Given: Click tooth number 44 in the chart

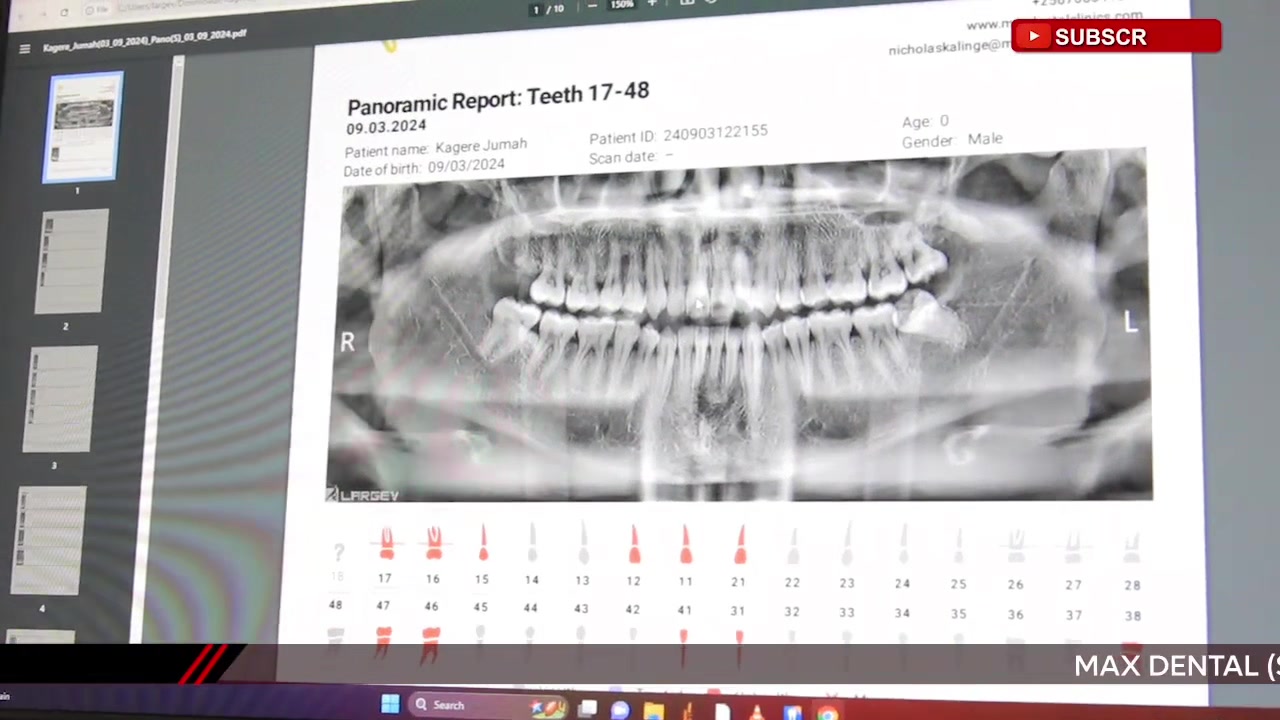Looking at the screenshot, I should [x=531, y=608].
